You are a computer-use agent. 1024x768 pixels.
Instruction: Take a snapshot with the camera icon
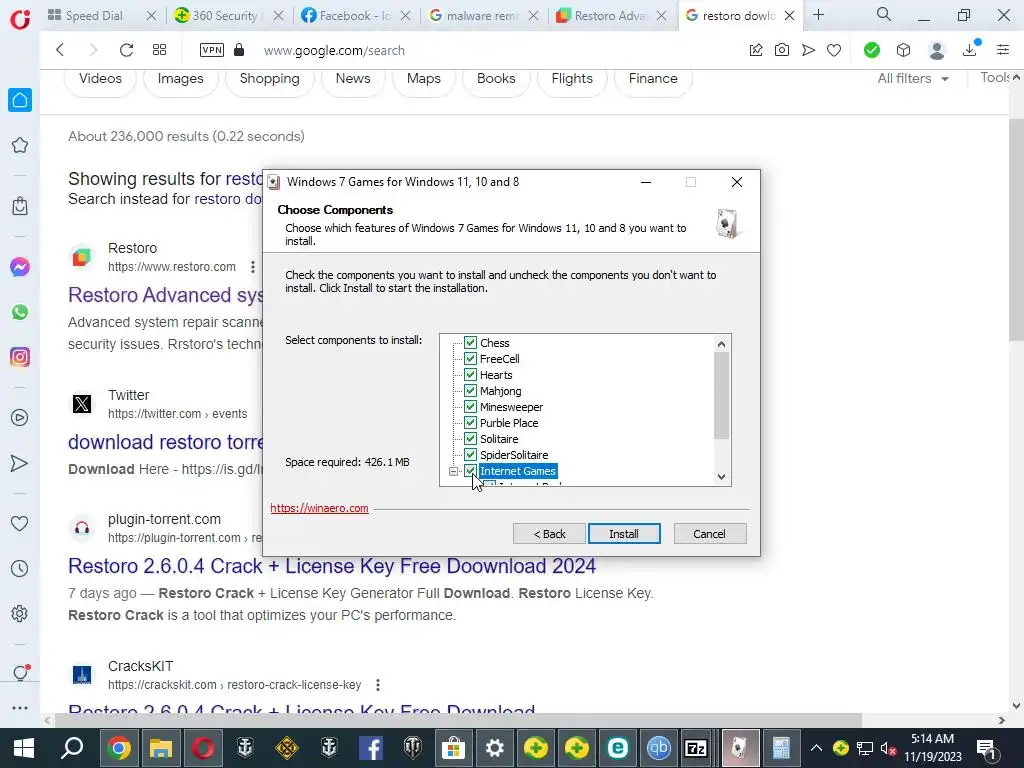(x=782, y=50)
